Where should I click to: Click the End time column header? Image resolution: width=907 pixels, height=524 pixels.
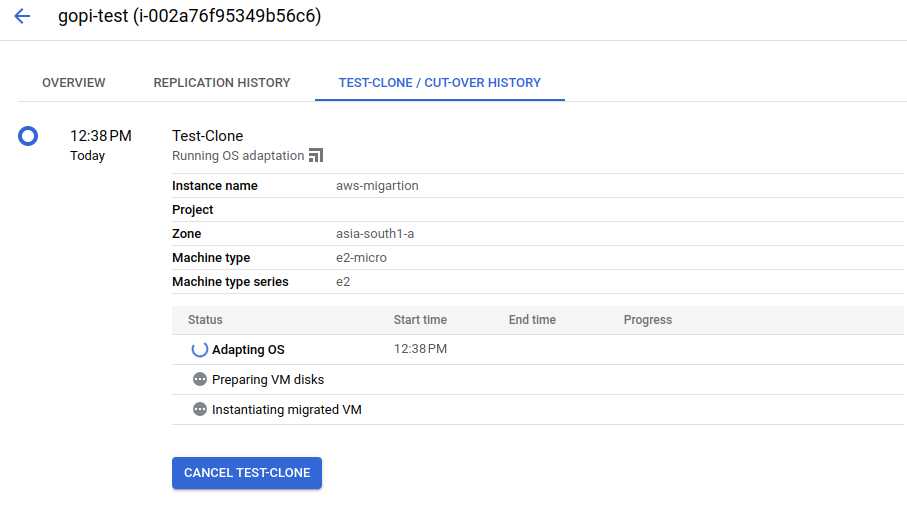532,320
